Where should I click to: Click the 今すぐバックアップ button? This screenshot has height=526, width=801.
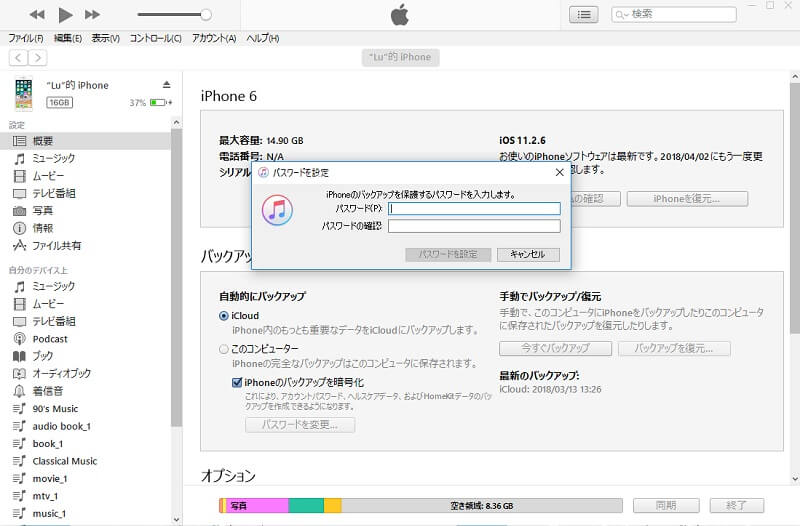[x=555, y=348]
